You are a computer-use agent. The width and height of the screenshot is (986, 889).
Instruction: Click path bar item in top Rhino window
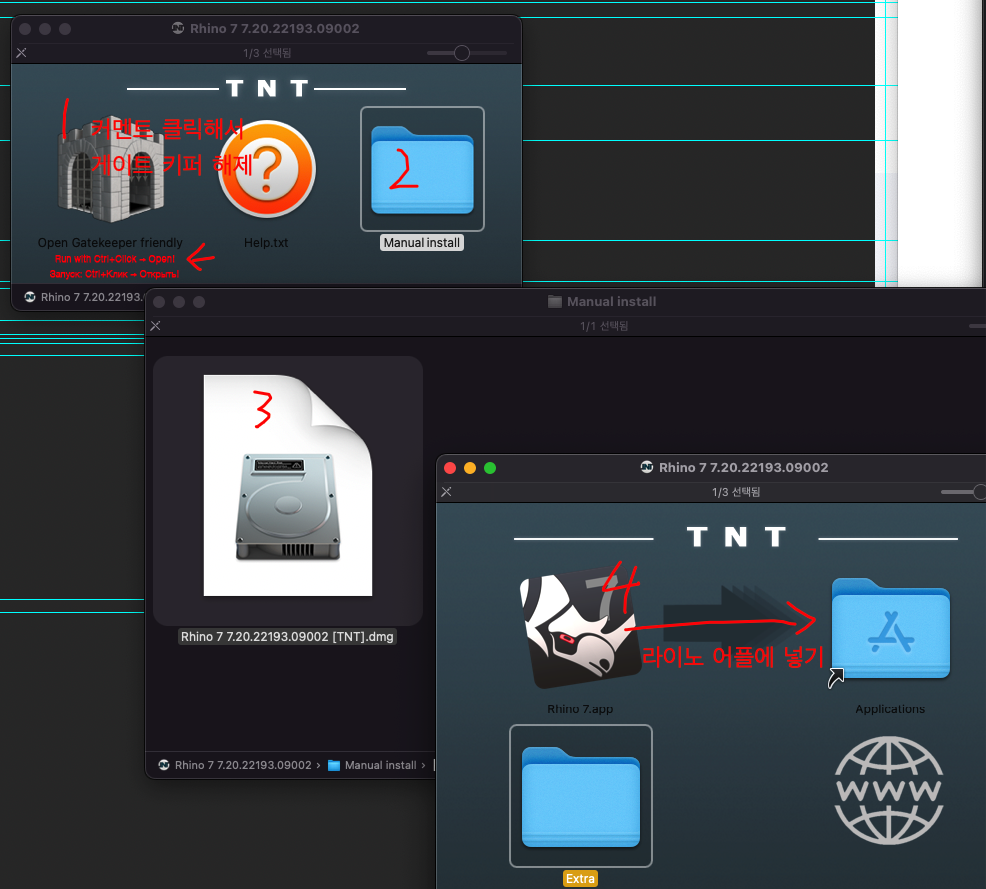point(84,297)
